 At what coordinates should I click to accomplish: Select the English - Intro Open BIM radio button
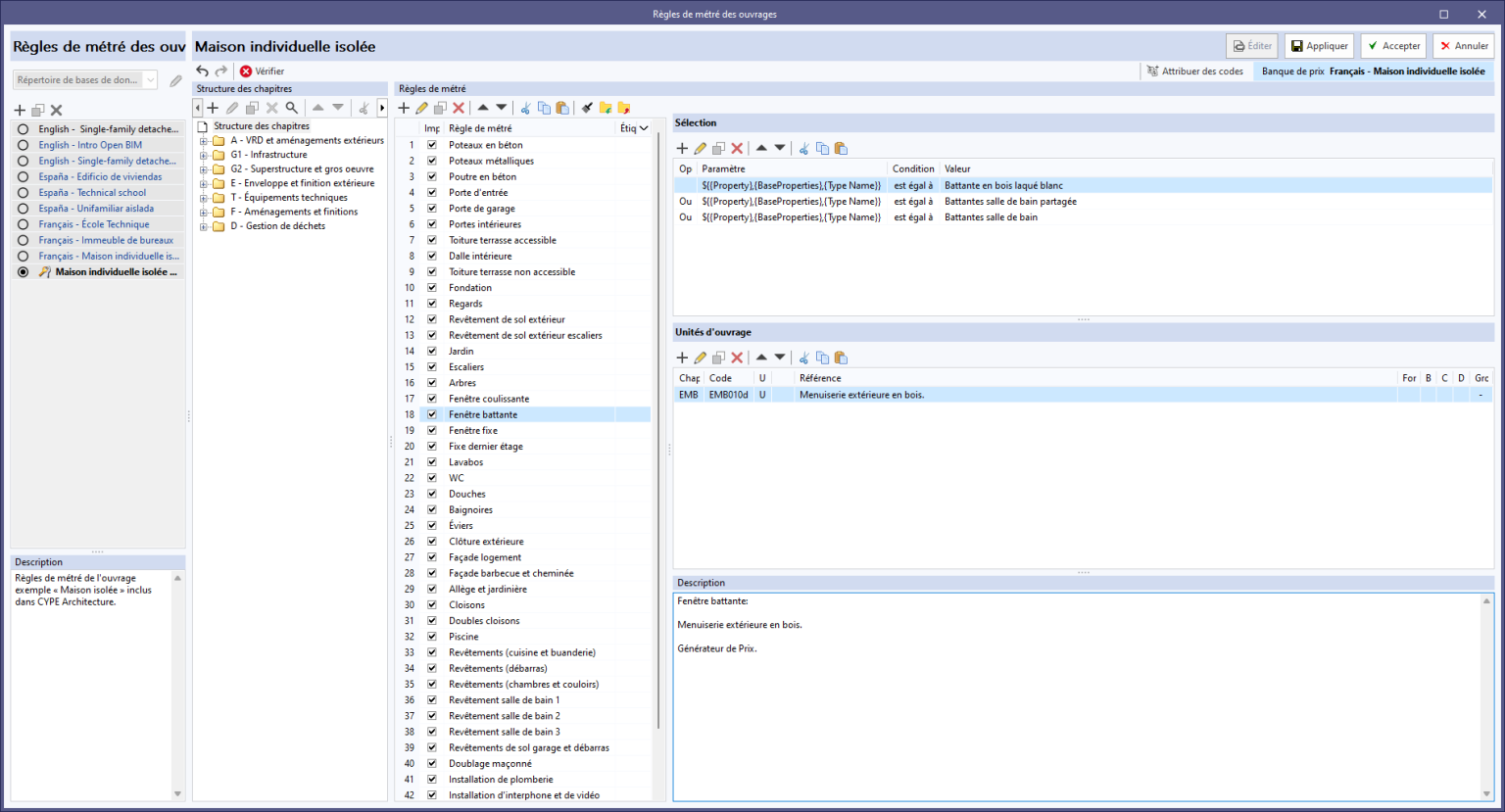[24, 145]
